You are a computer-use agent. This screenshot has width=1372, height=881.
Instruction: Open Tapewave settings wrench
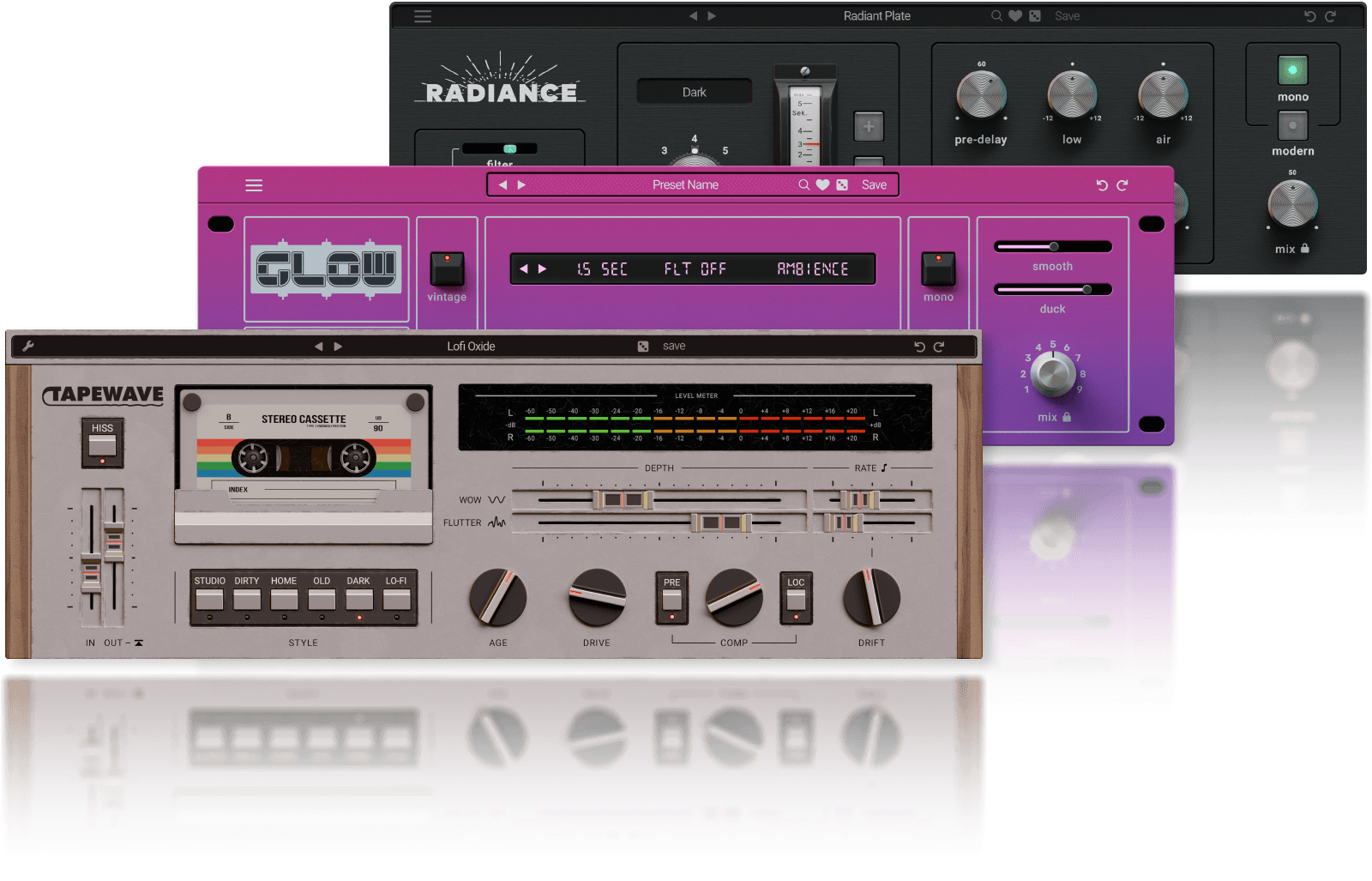pos(27,347)
